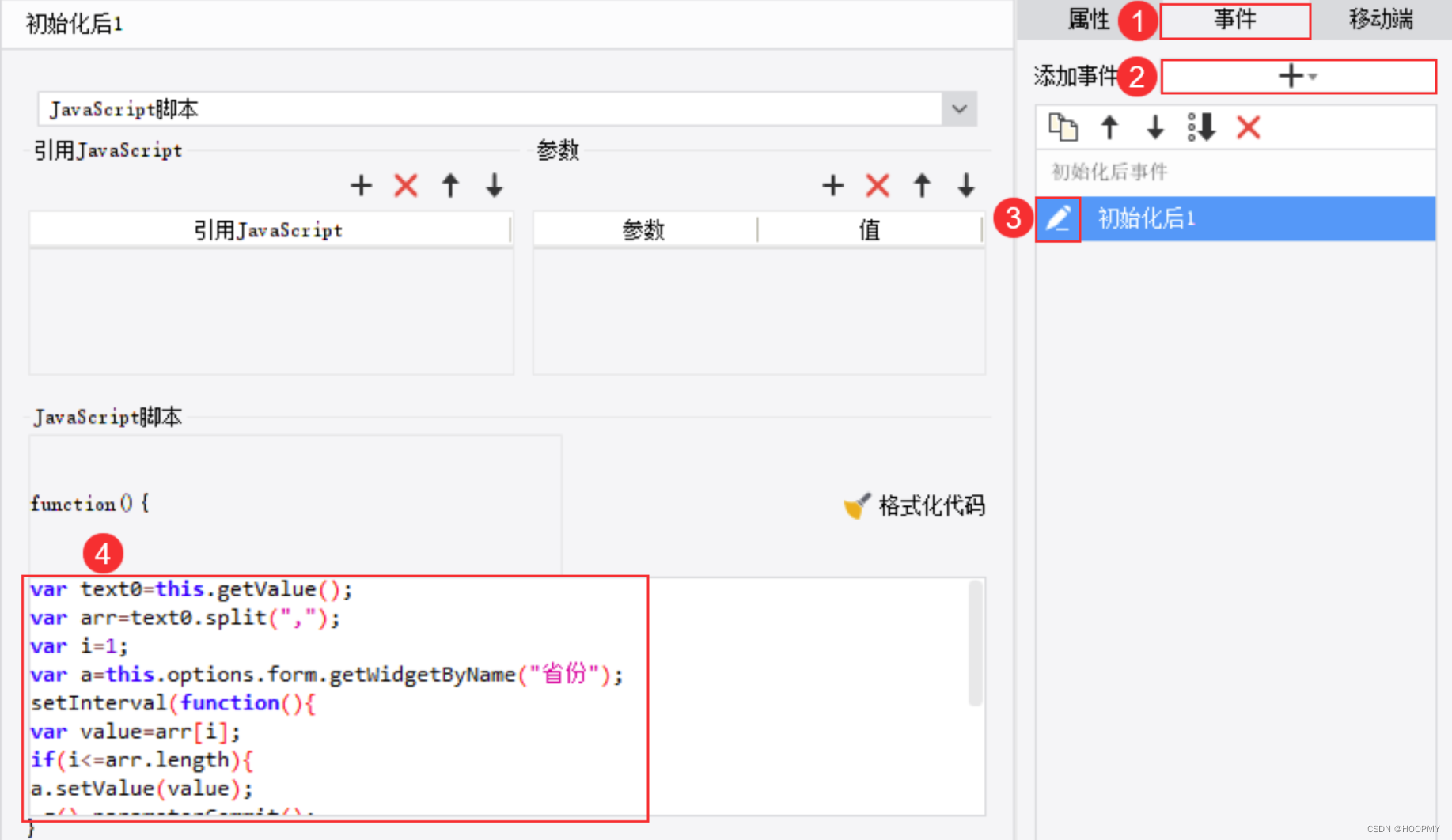Add a new parameter row
The height and width of the screenshot is (840, 1452).
(x=832, y=186)
